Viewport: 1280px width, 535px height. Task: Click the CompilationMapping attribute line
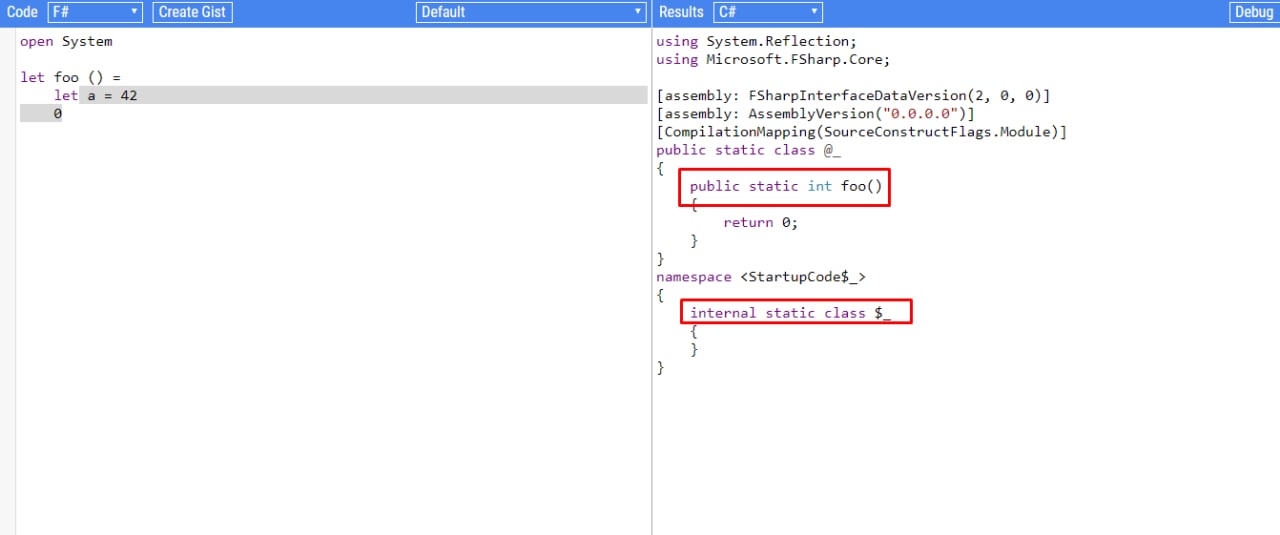pyautogui.click(x=862, y=131)
